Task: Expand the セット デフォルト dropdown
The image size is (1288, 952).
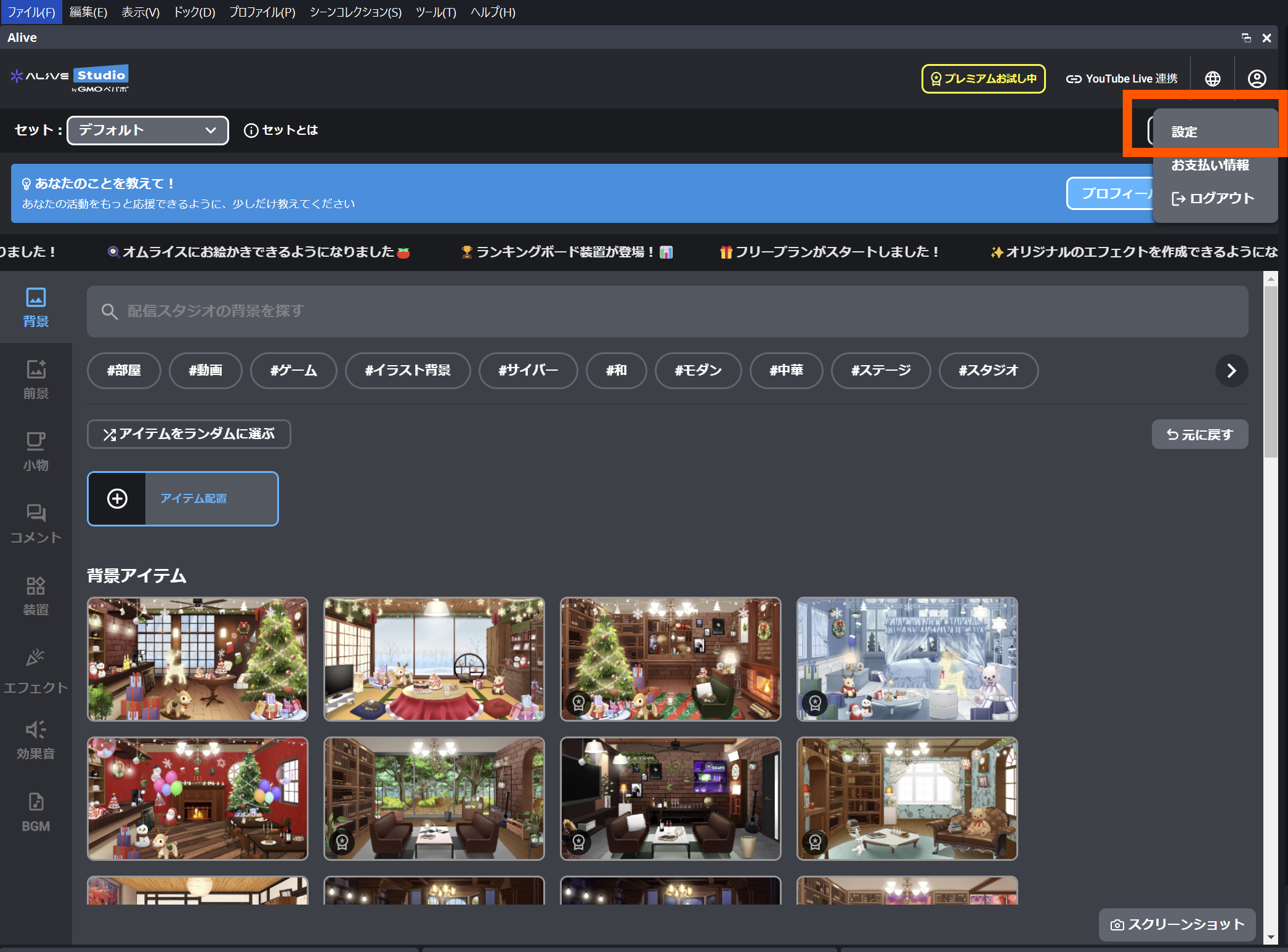Action: [148, 131]
